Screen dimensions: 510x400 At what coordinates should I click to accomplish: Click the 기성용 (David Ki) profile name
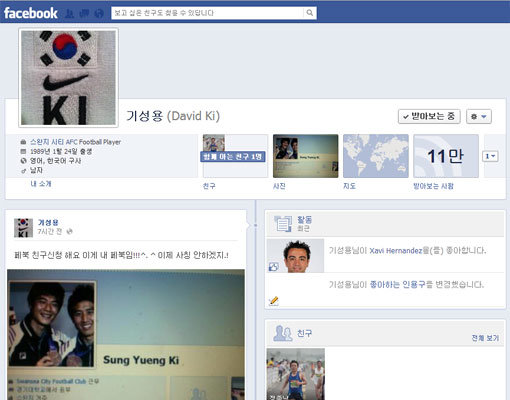pos(173,116)
